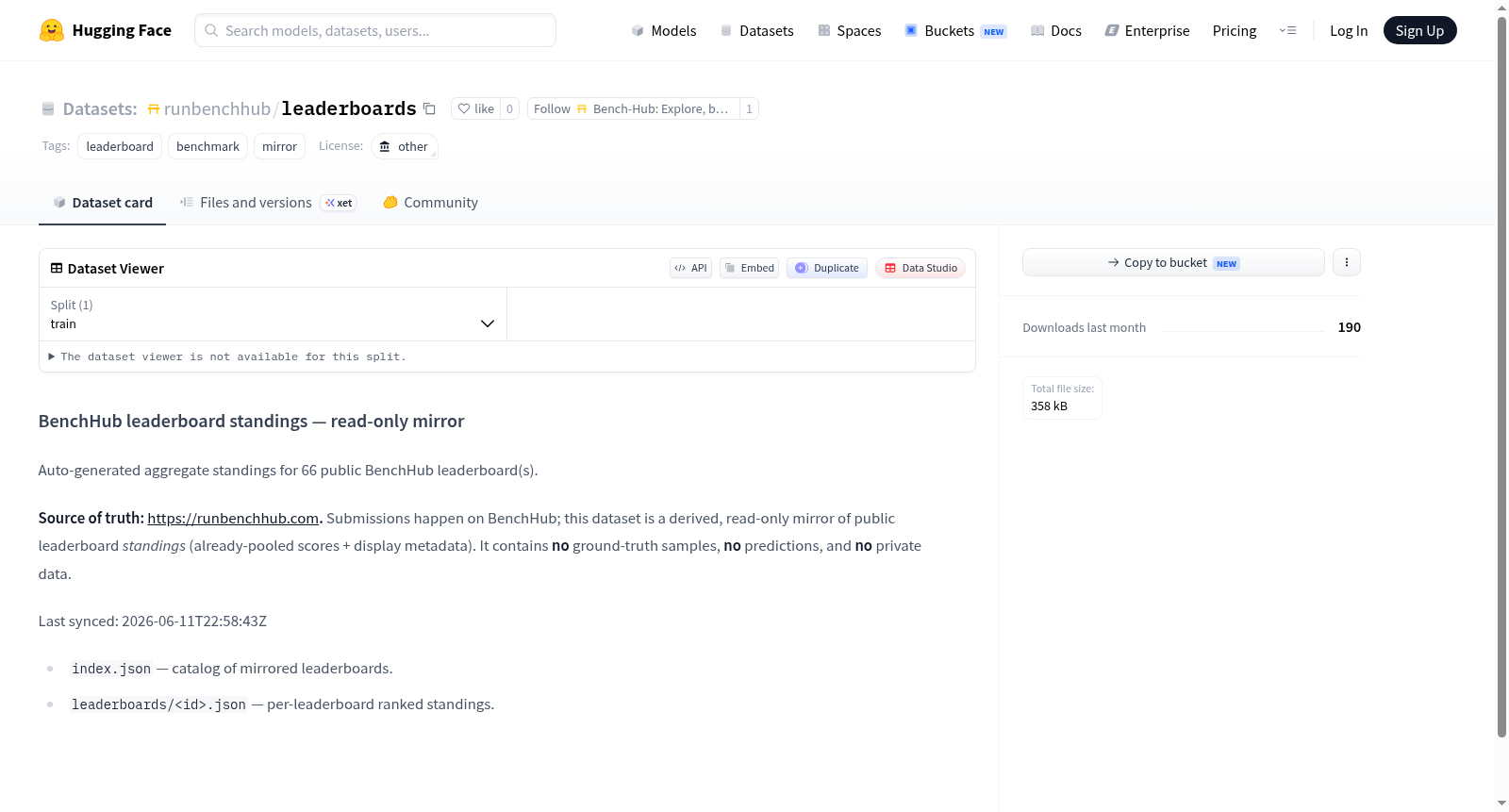
Task: Click the Files and versions list icon
Action: pos(187,202)
